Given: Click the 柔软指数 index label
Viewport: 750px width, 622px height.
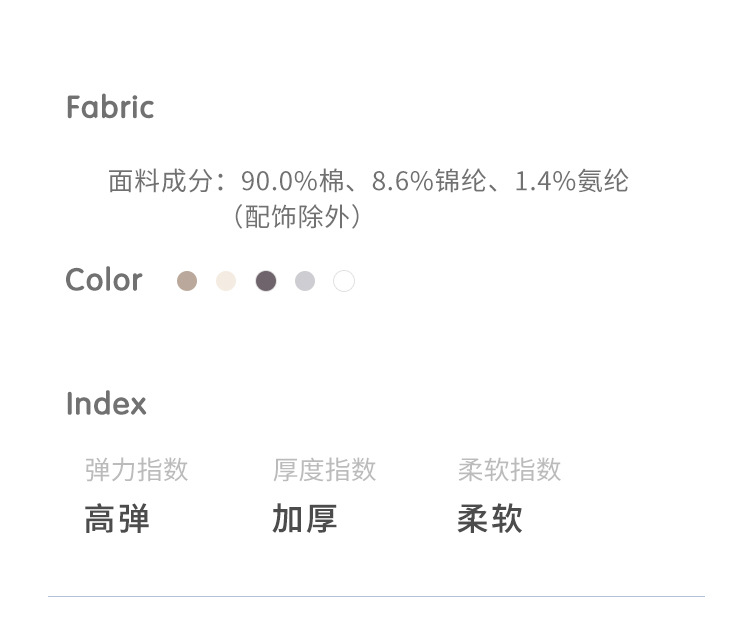Looking at the screenshot, I should click(x=509, y=470).
